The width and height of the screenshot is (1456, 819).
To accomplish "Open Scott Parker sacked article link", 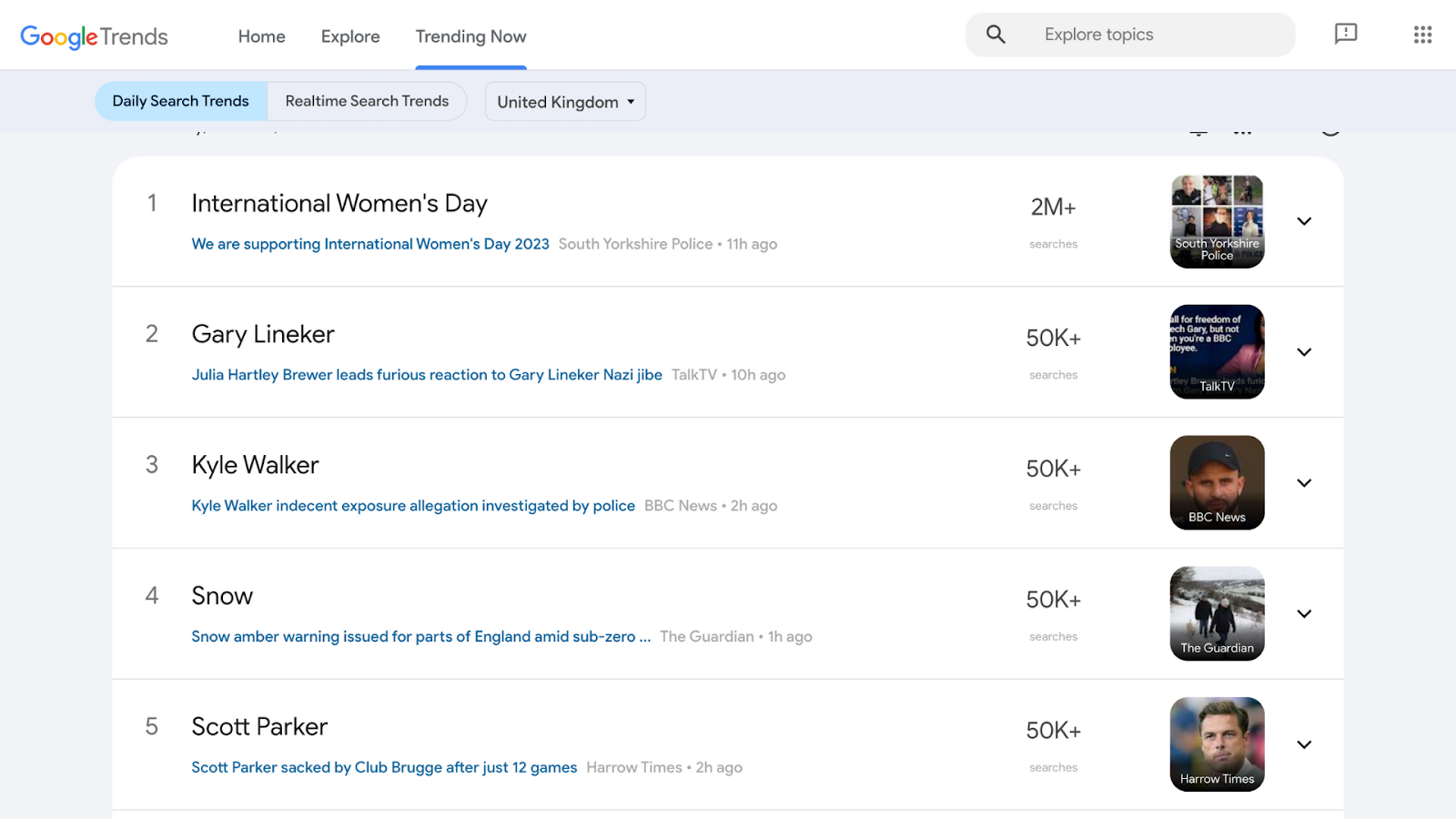I will [384, 767].
